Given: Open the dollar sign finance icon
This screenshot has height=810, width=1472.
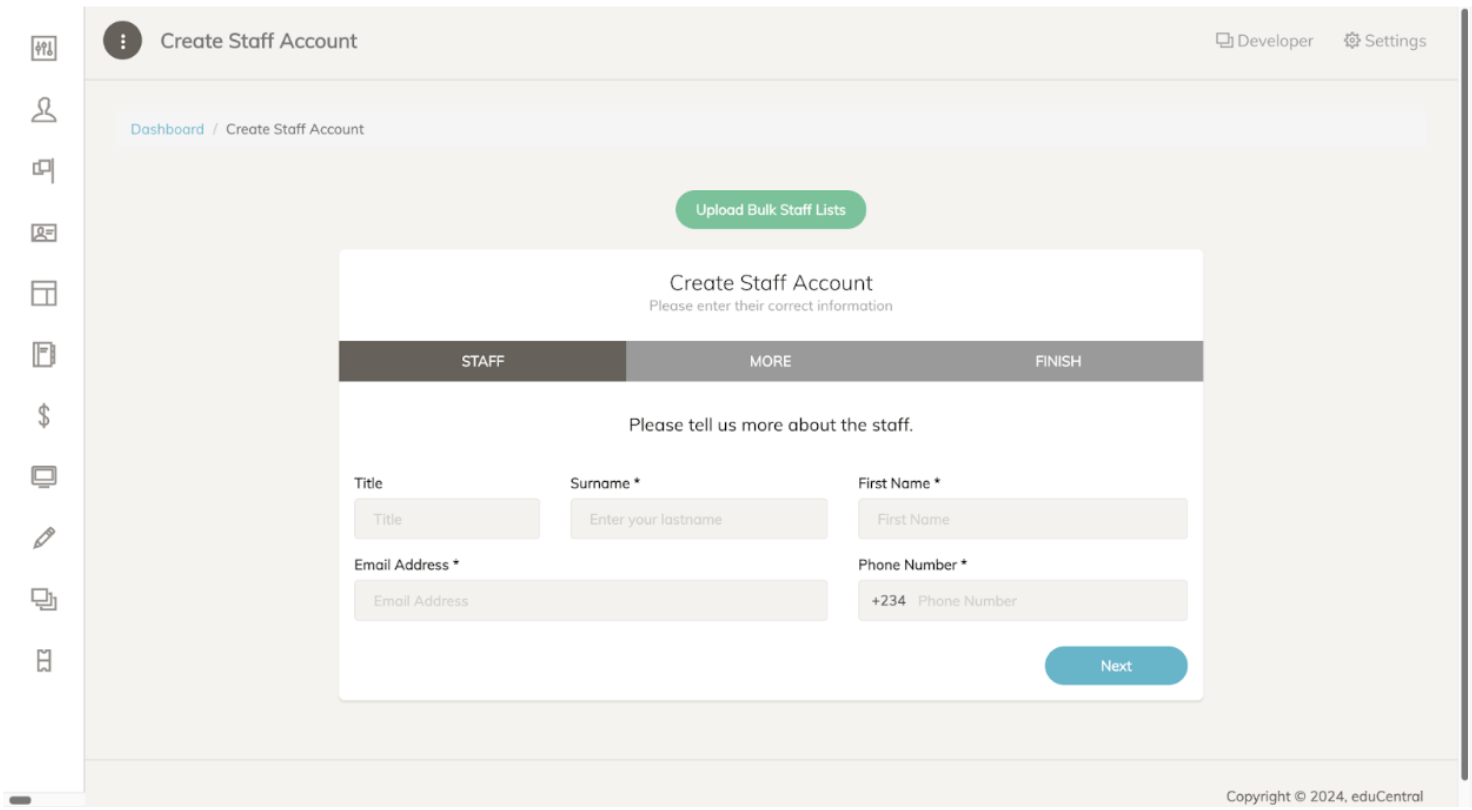Looking at the screenshot, I should (x=44, y=416).
